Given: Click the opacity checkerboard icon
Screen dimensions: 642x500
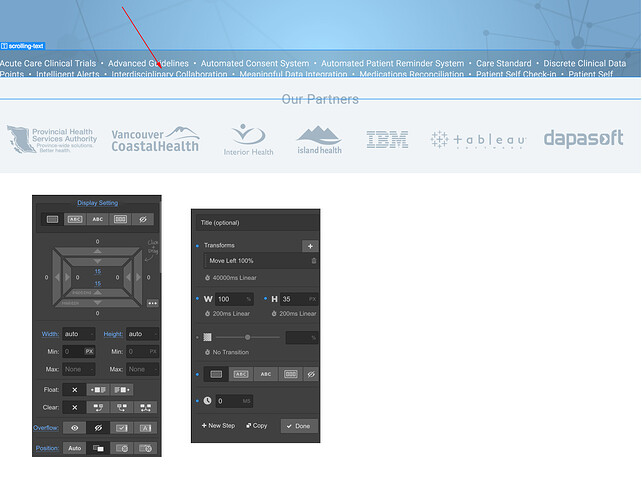Looking at the screenshot, I should tap(208, 337).
